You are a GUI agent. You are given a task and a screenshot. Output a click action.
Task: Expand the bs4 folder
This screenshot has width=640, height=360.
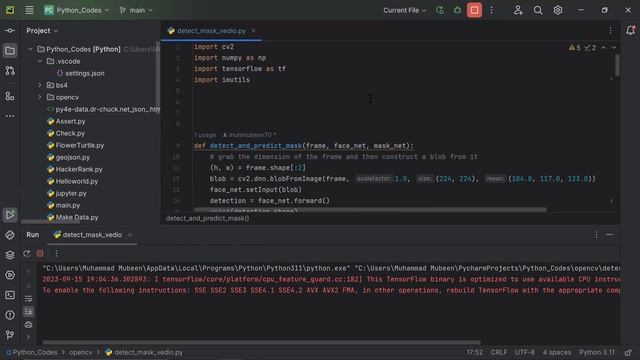[40, 85]
